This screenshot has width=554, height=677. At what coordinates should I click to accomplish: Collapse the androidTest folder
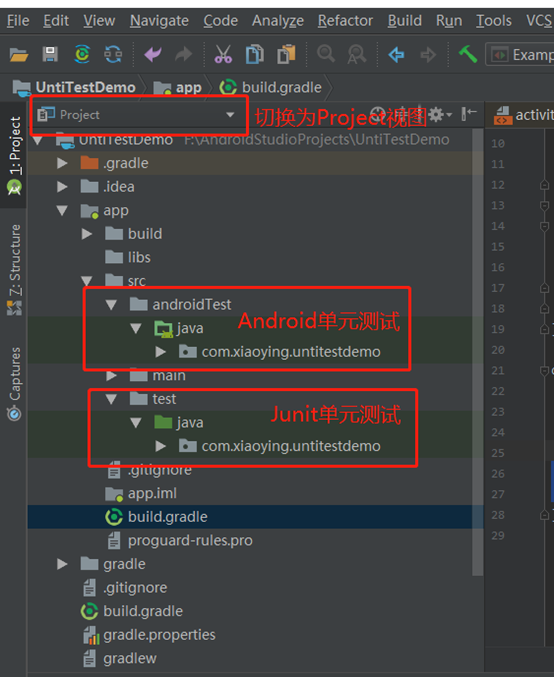[x=111, y=305]
